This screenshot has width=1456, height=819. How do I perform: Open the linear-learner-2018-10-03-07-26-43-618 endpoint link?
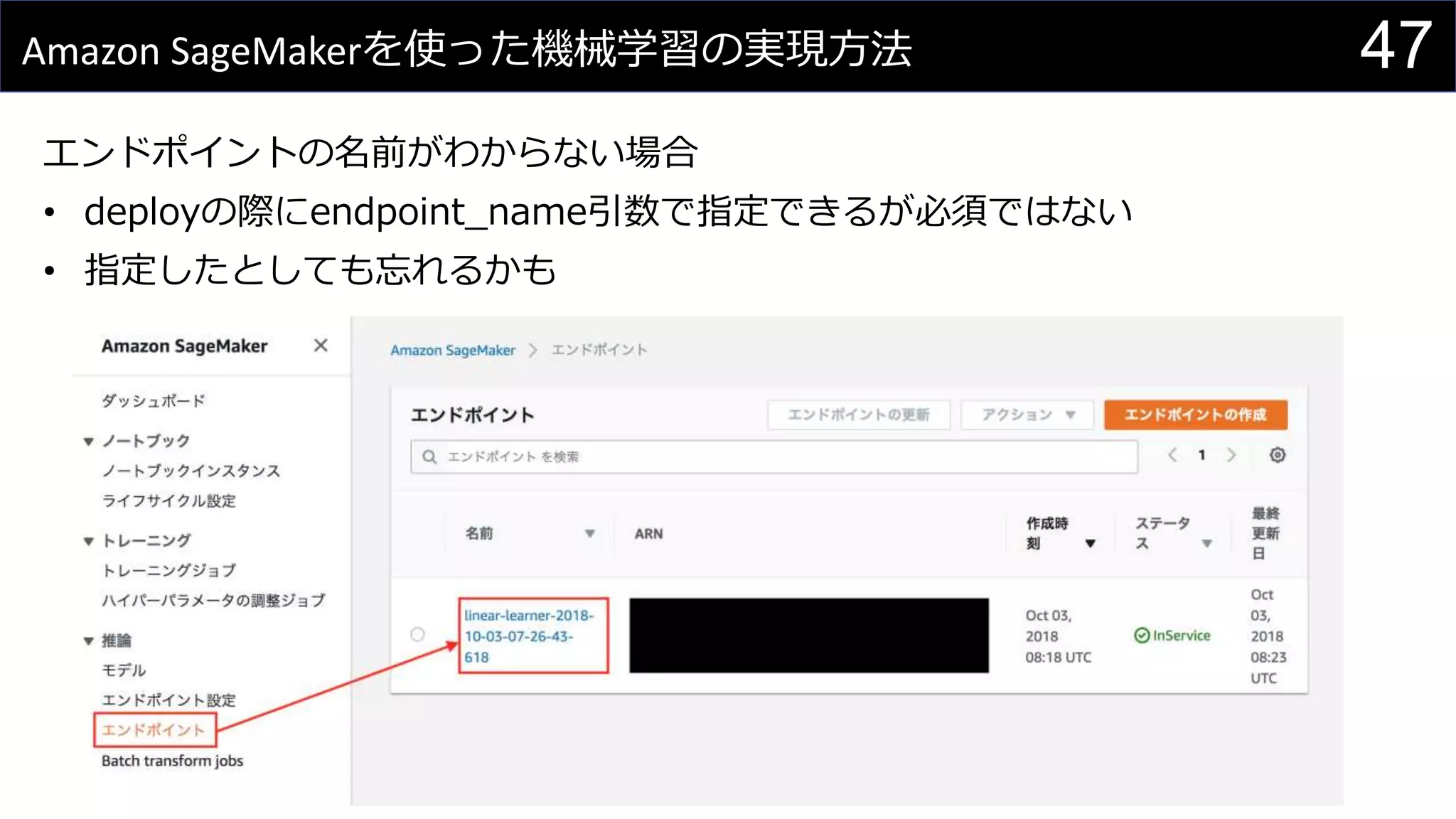pos(528,636)
